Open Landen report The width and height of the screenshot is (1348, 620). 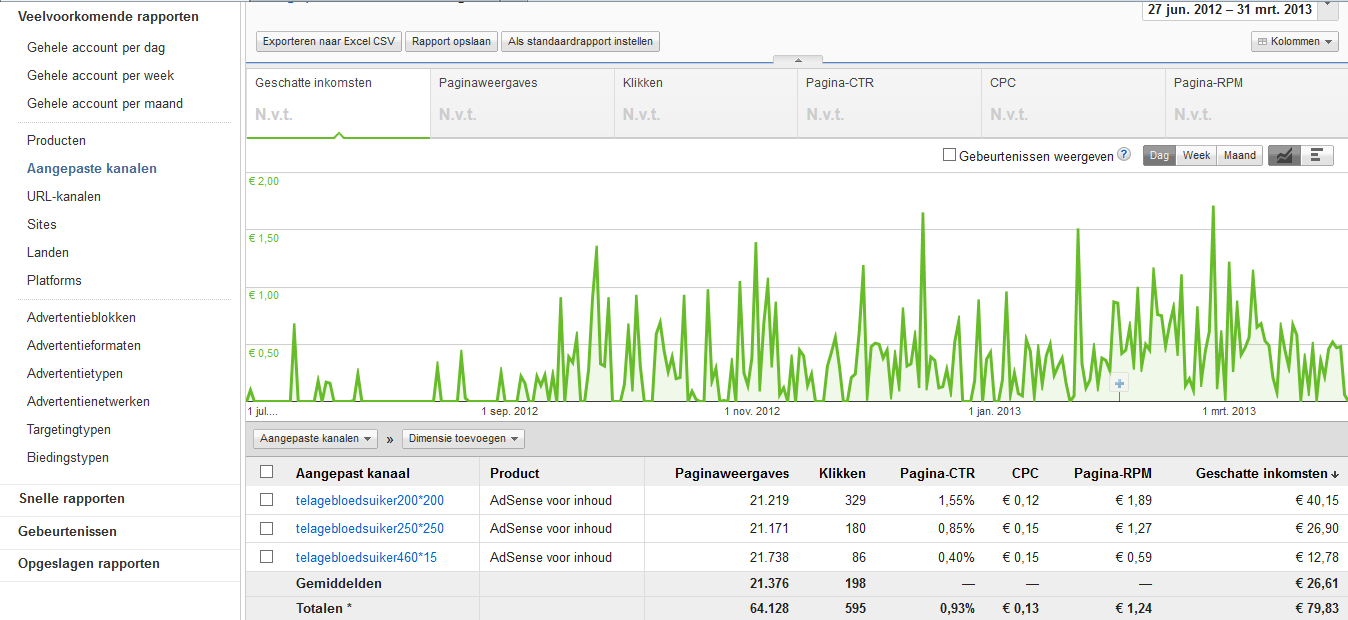click(48, 252)
